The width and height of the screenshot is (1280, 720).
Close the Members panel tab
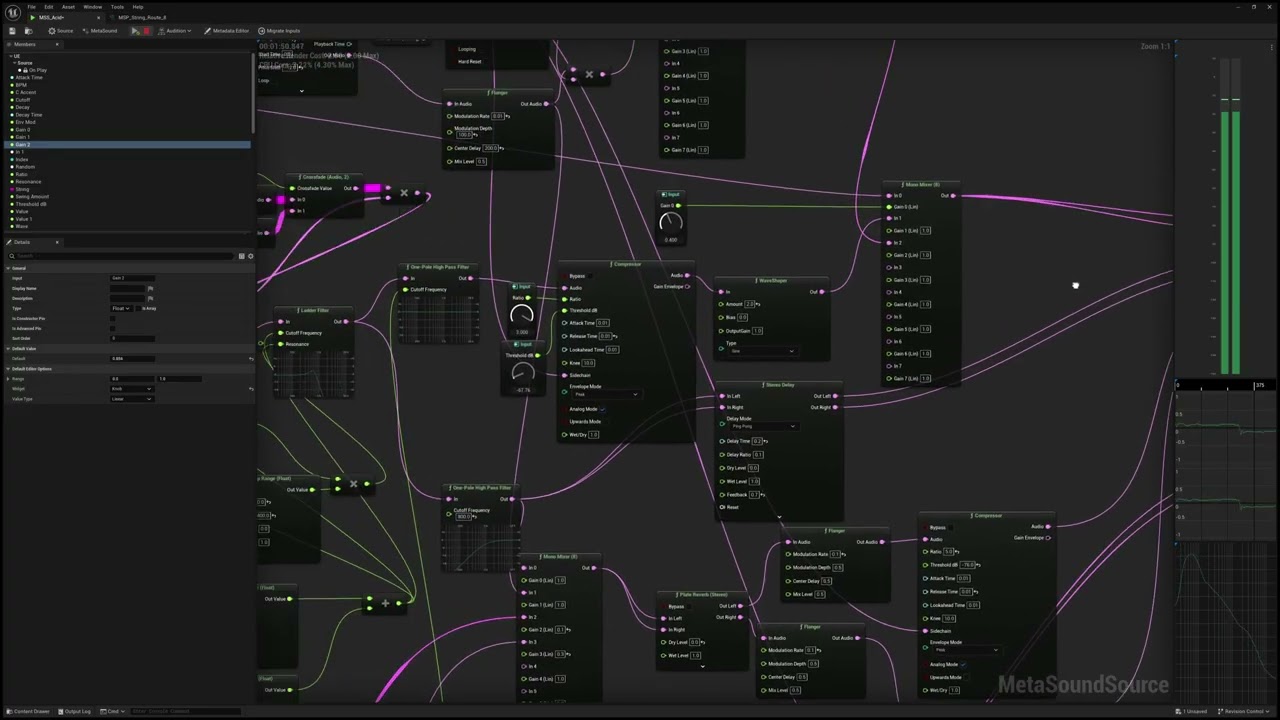[57, 44]
